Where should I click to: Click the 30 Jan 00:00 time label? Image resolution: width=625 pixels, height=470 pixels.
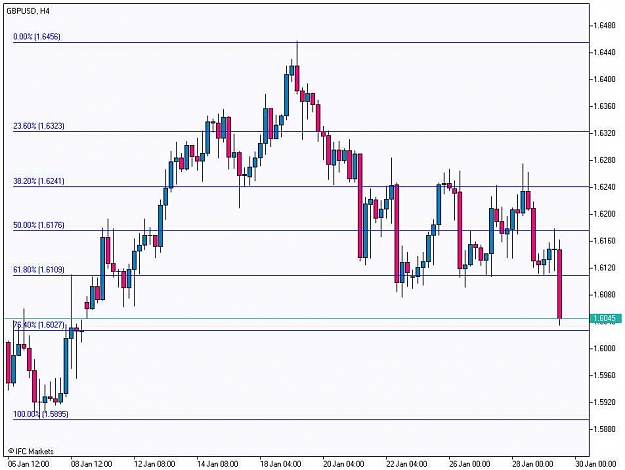coord(595,464)
